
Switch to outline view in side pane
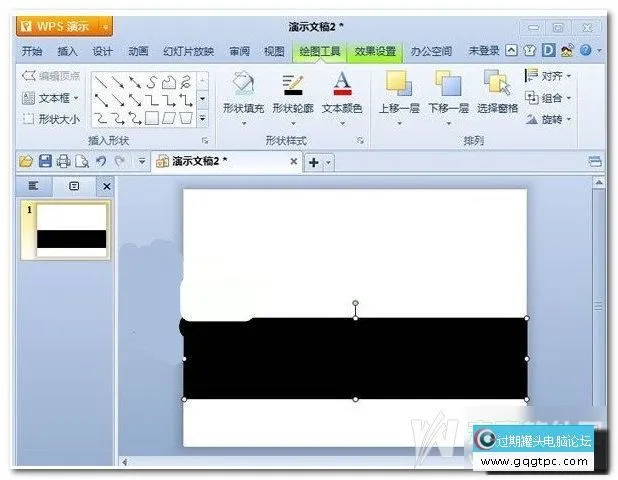[x=34, y=186]
